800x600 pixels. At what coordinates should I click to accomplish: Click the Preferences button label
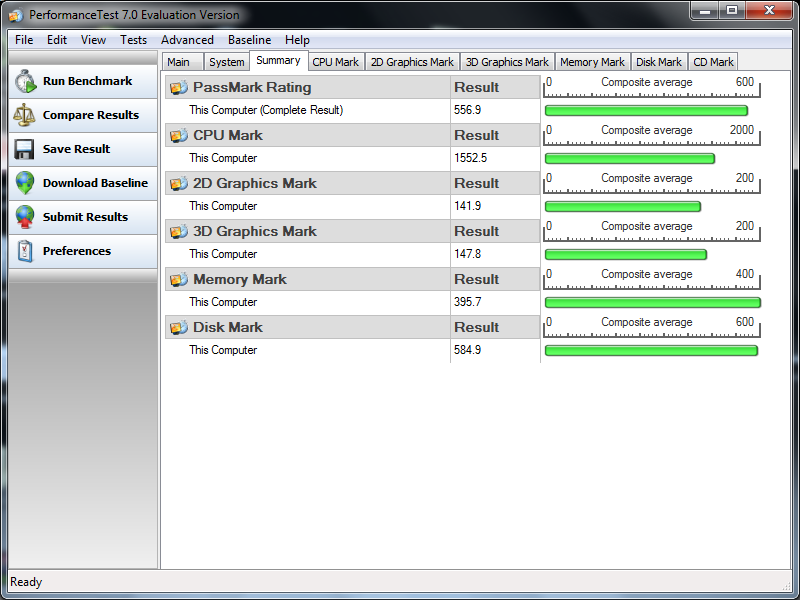click(77, 251)
